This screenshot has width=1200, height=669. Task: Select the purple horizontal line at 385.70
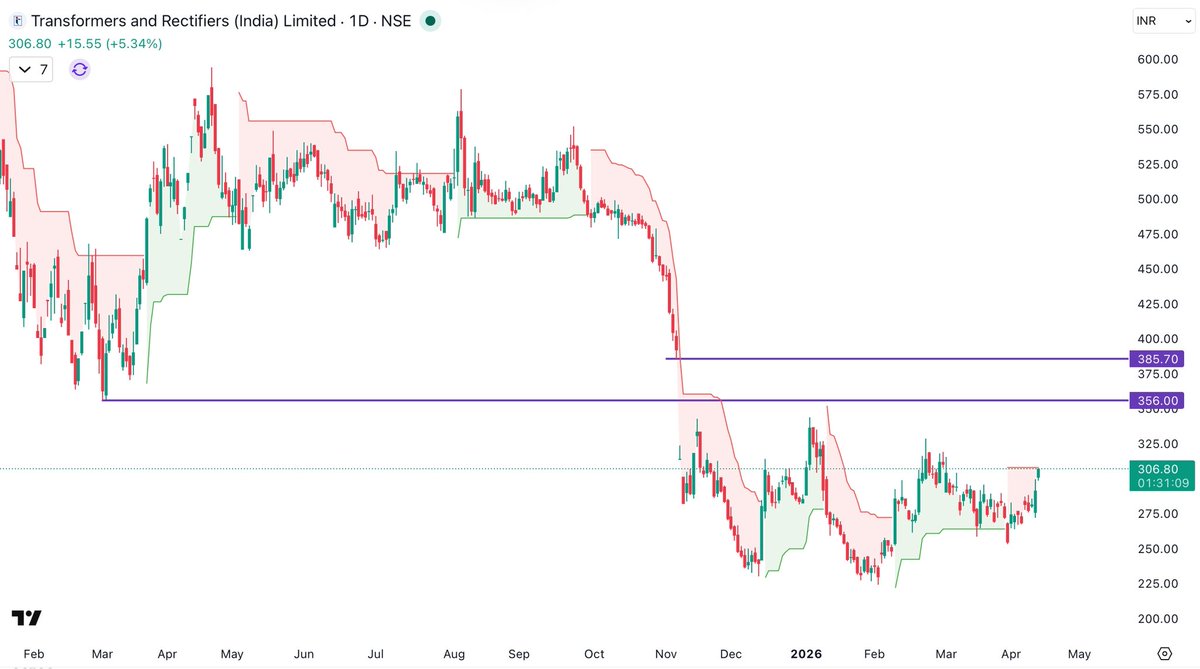click(897, 358)
